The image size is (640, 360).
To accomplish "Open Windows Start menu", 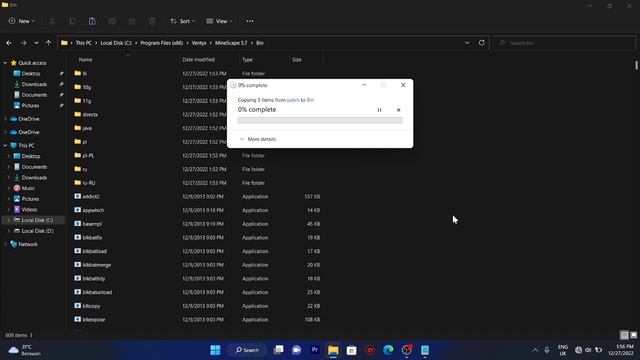I will click(216, 350).
